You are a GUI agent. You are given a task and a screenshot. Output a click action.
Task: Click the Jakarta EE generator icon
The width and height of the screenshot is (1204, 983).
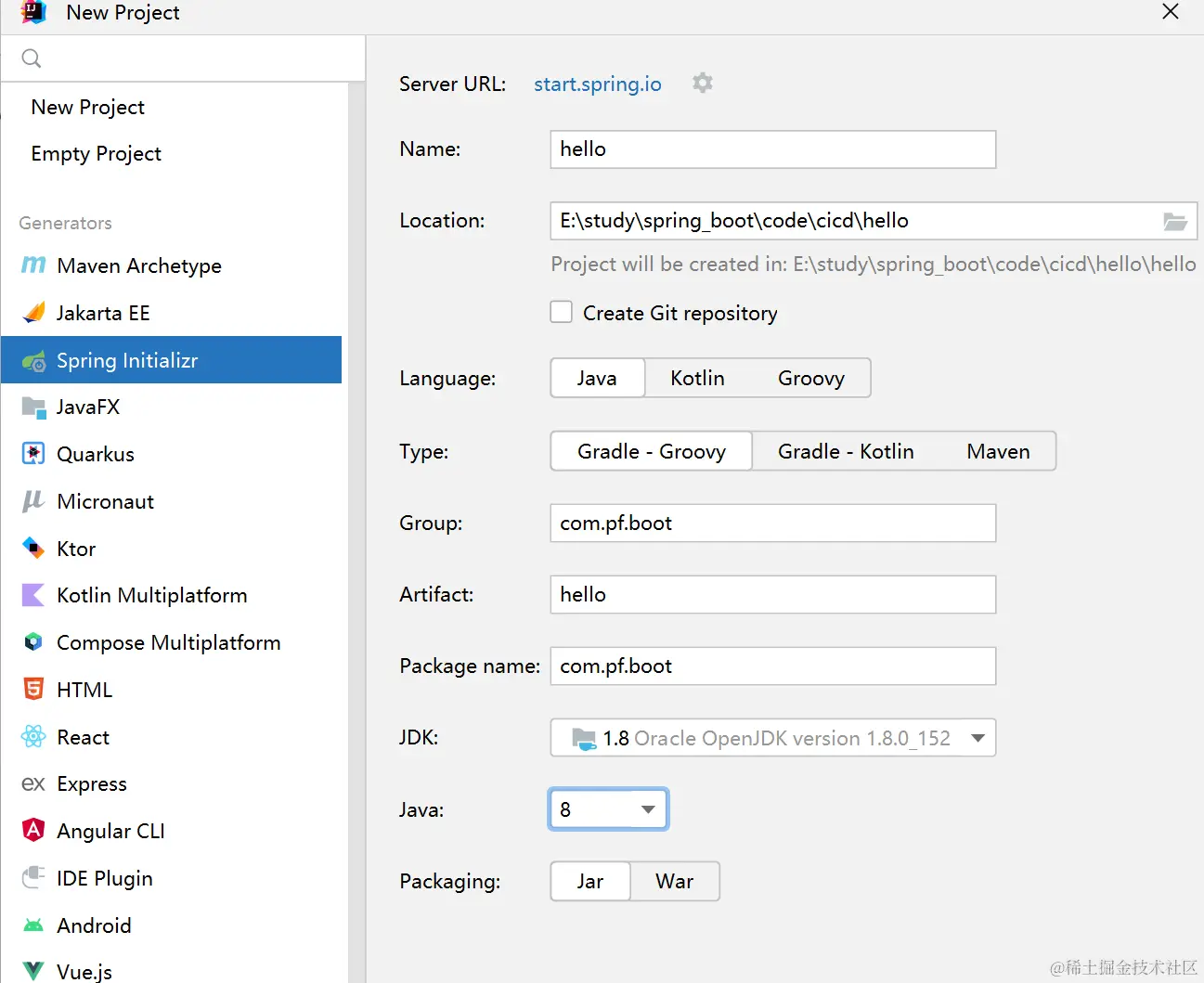(33, 313)
